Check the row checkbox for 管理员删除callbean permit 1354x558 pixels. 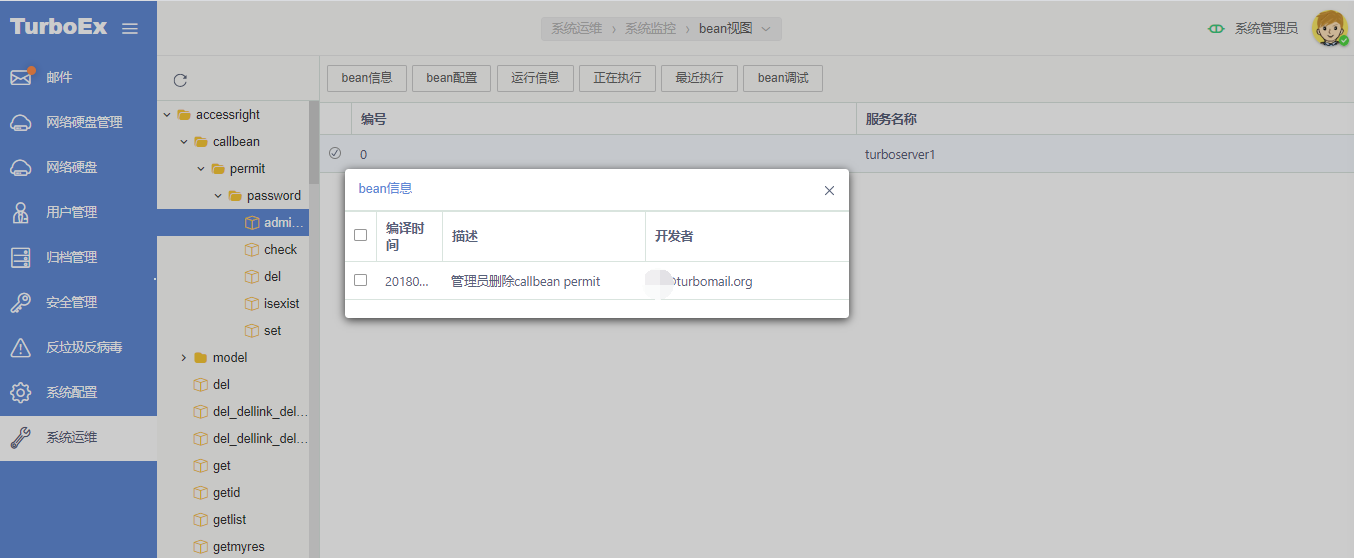tap(361, 280)
